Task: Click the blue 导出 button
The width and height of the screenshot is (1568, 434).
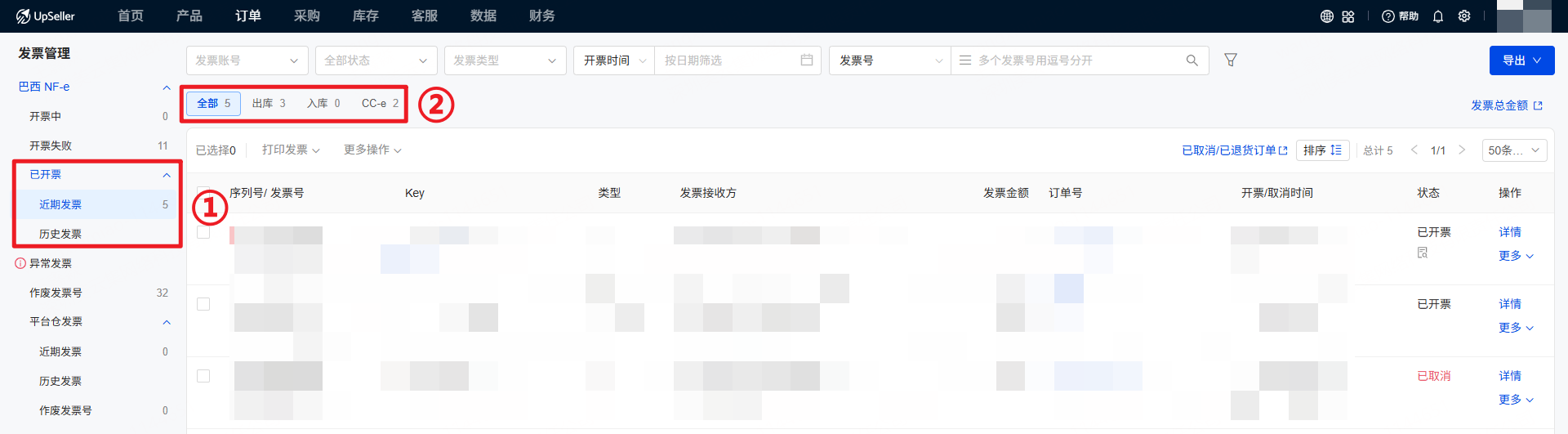Action: [1521, 60]
